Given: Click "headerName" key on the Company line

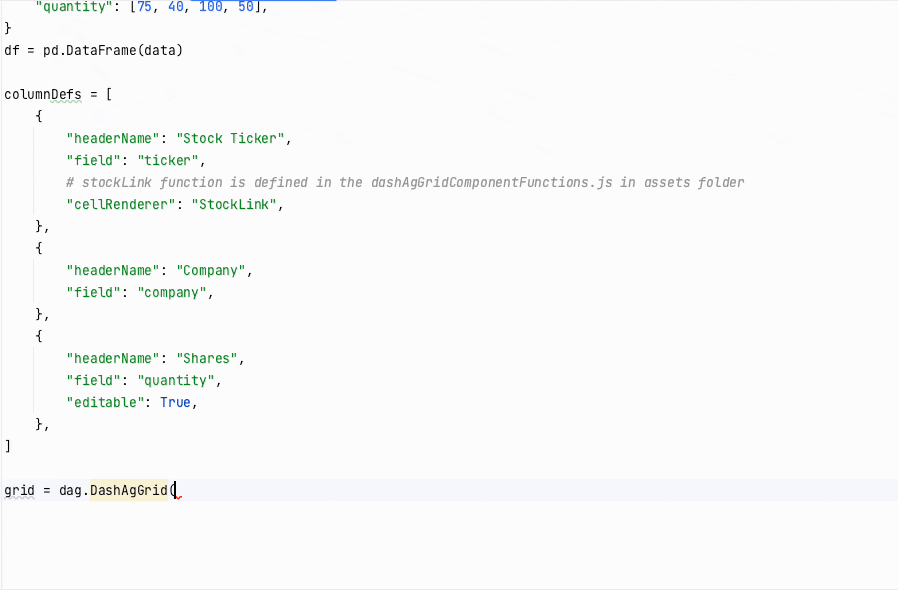Looking at the screenshot, I should [x=113, y=270].
